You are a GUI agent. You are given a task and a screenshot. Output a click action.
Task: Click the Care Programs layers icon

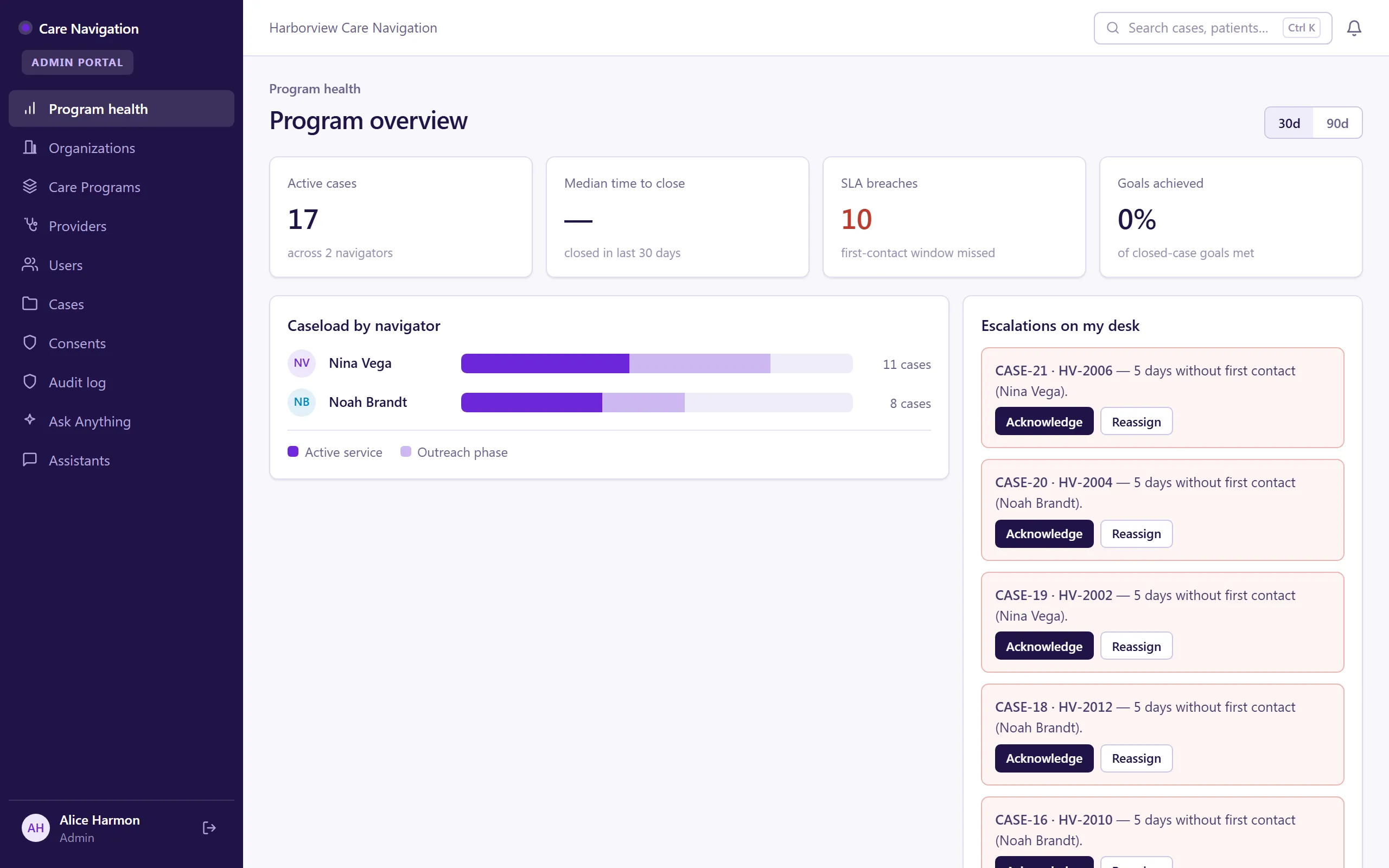point(30,187)
